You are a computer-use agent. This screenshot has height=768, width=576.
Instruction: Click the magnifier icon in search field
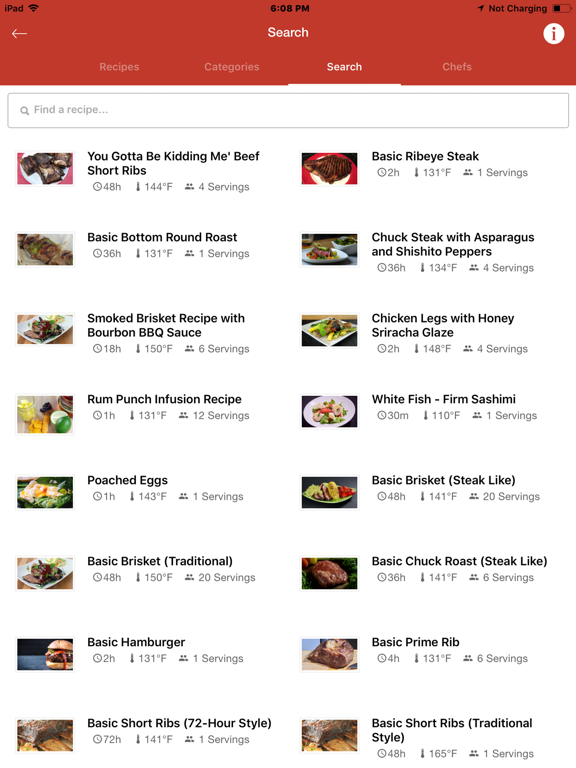pyautogui.click(x=24, y=111)
